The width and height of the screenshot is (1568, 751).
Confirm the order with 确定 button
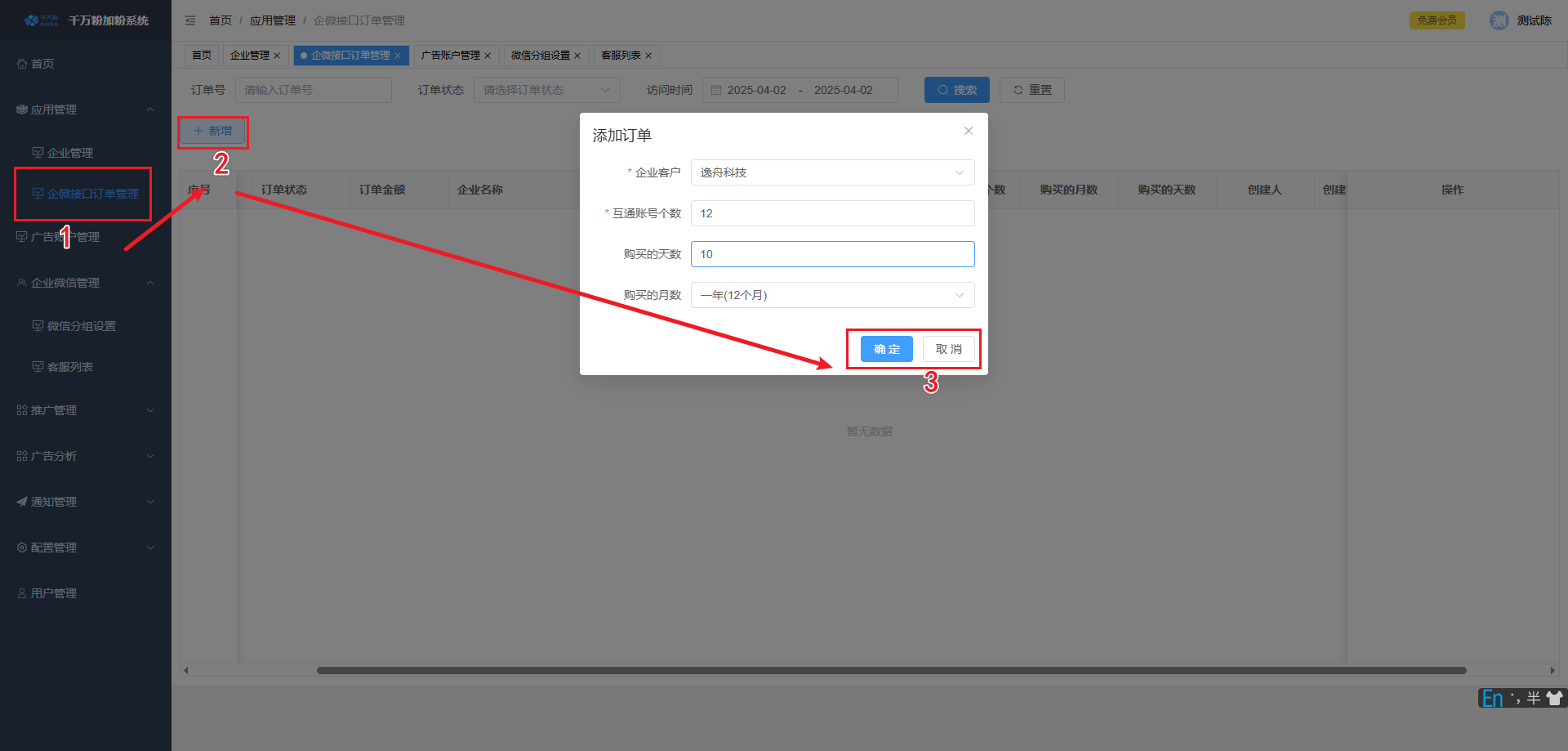886,349
